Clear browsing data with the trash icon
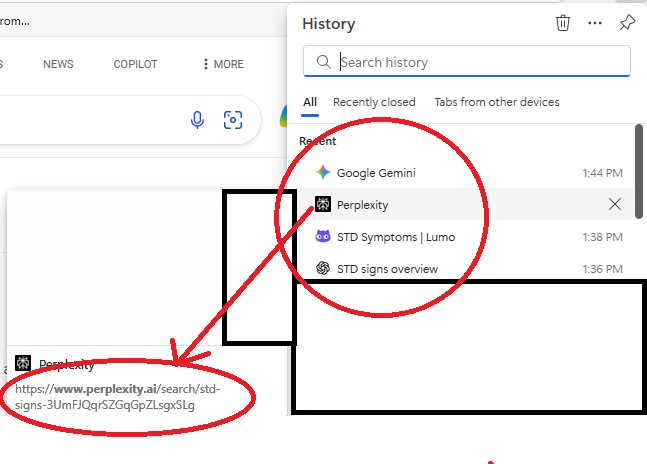647x464 pixels. (x=563, y=23)
